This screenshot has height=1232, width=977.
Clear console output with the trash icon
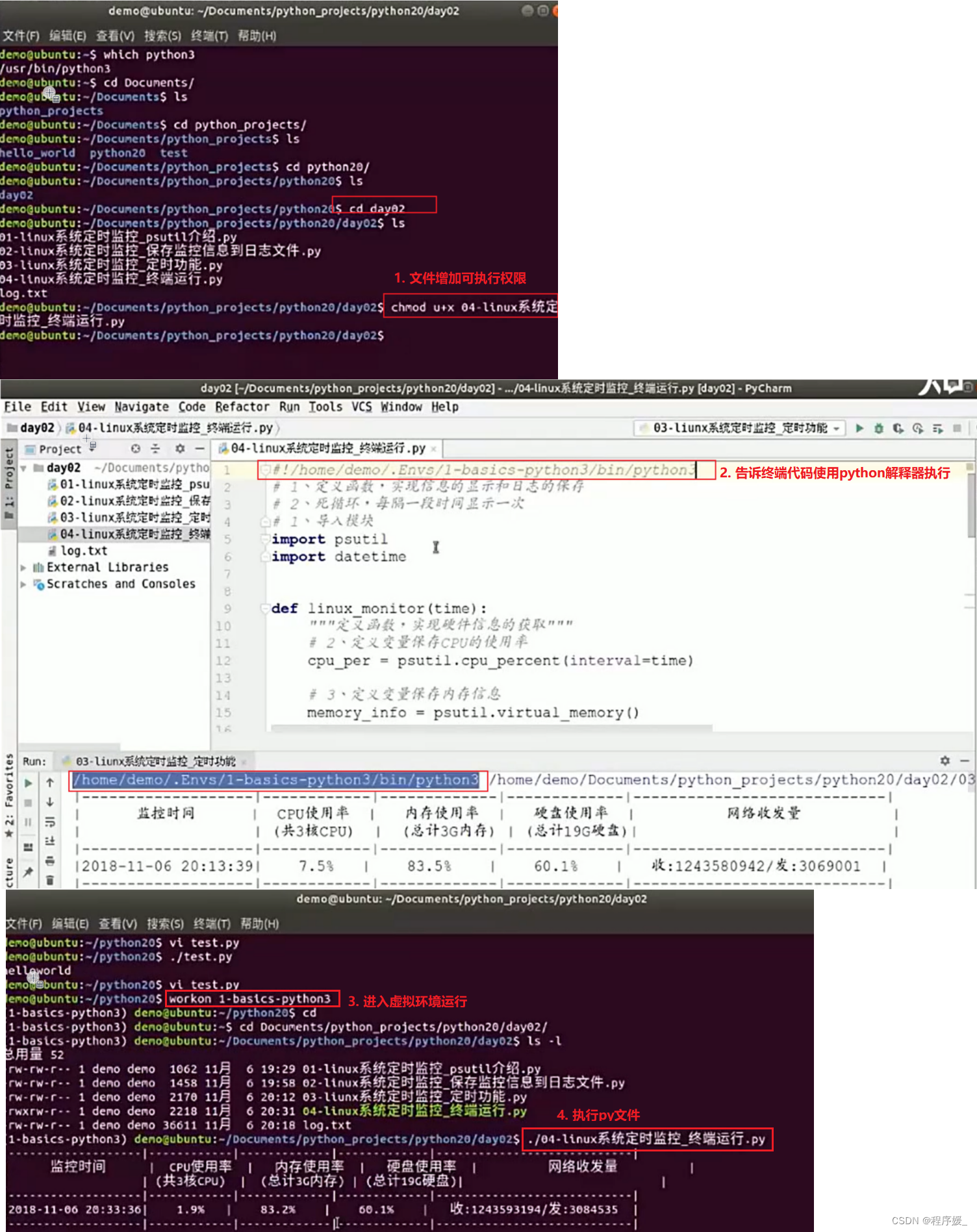[50, 881]
